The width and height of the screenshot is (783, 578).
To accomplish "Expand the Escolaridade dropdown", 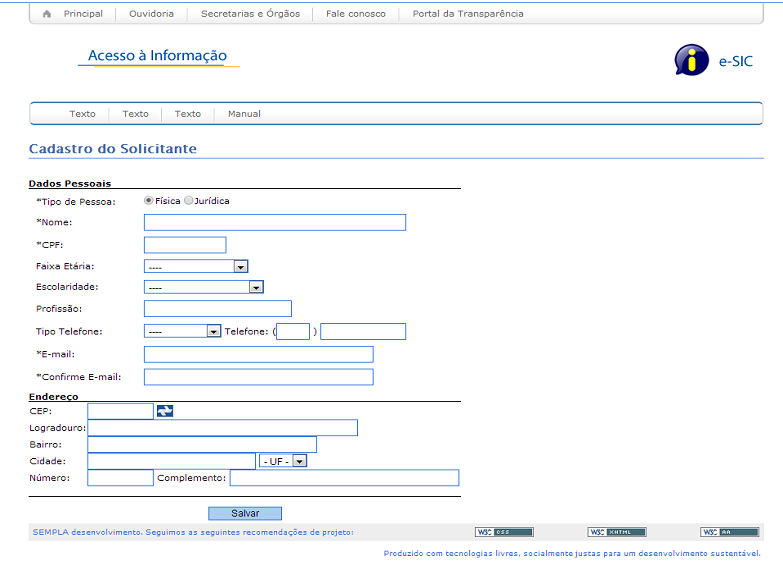I will click(203, 287).
